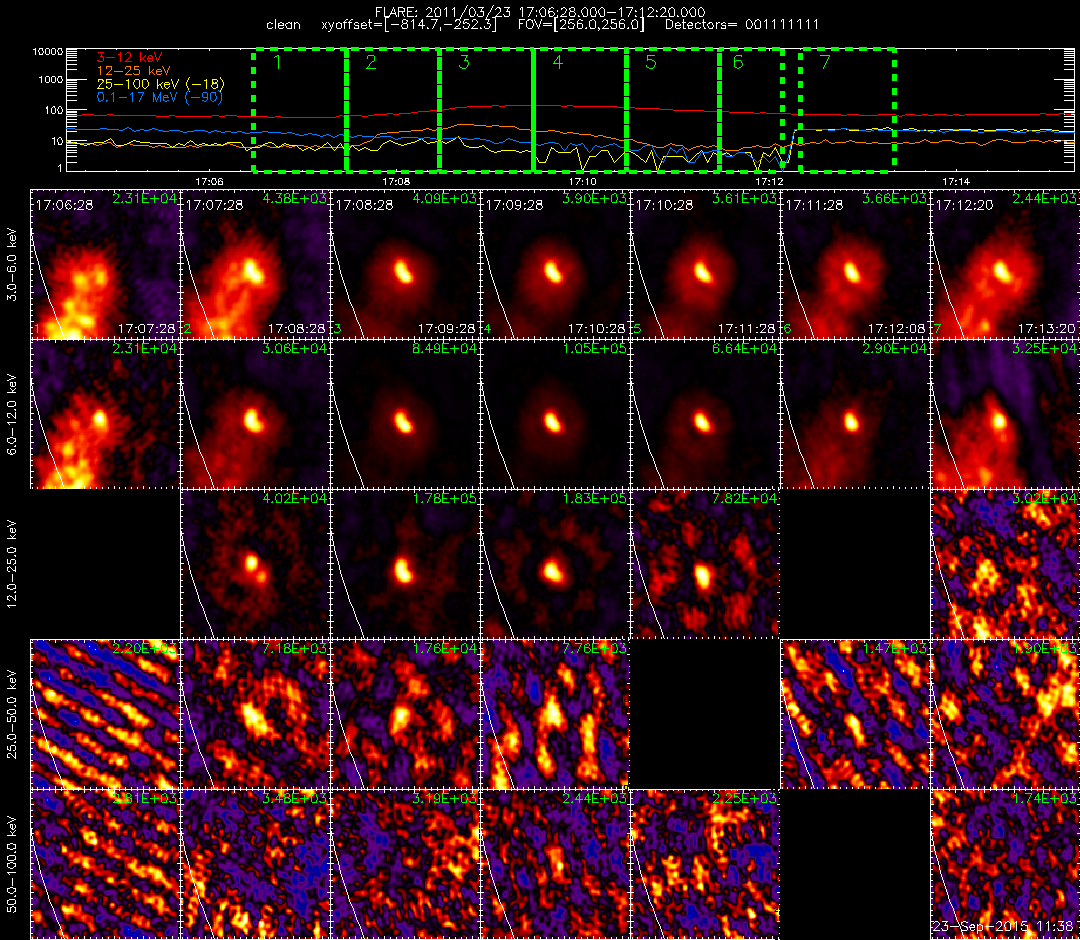Select interval marker 6 in the light curve
Image resolution: width=1080 pixels, height=940 pixels.
pos(738,62)
